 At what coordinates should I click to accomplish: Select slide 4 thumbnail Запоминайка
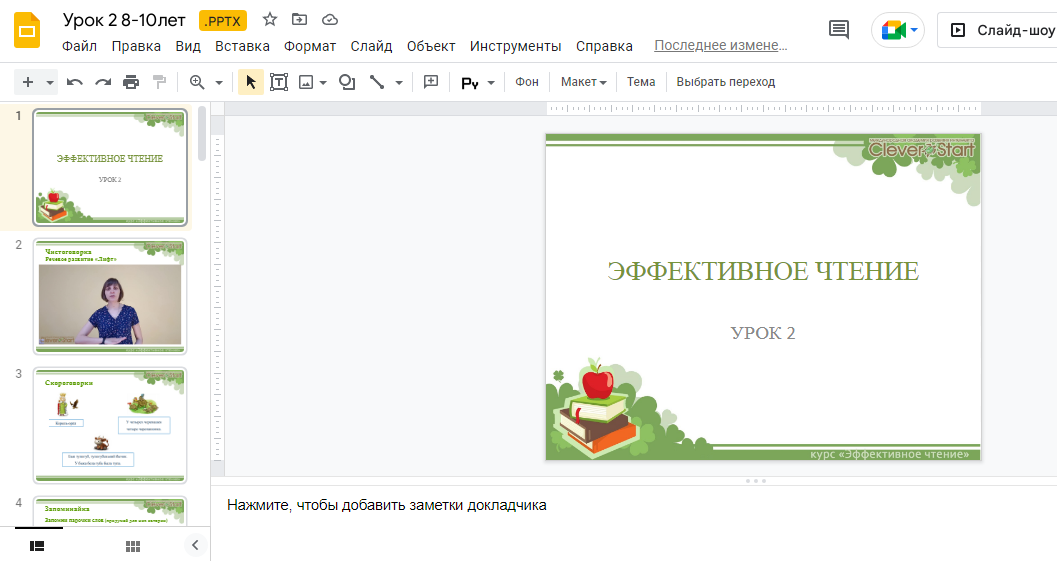tap(110, 511)
